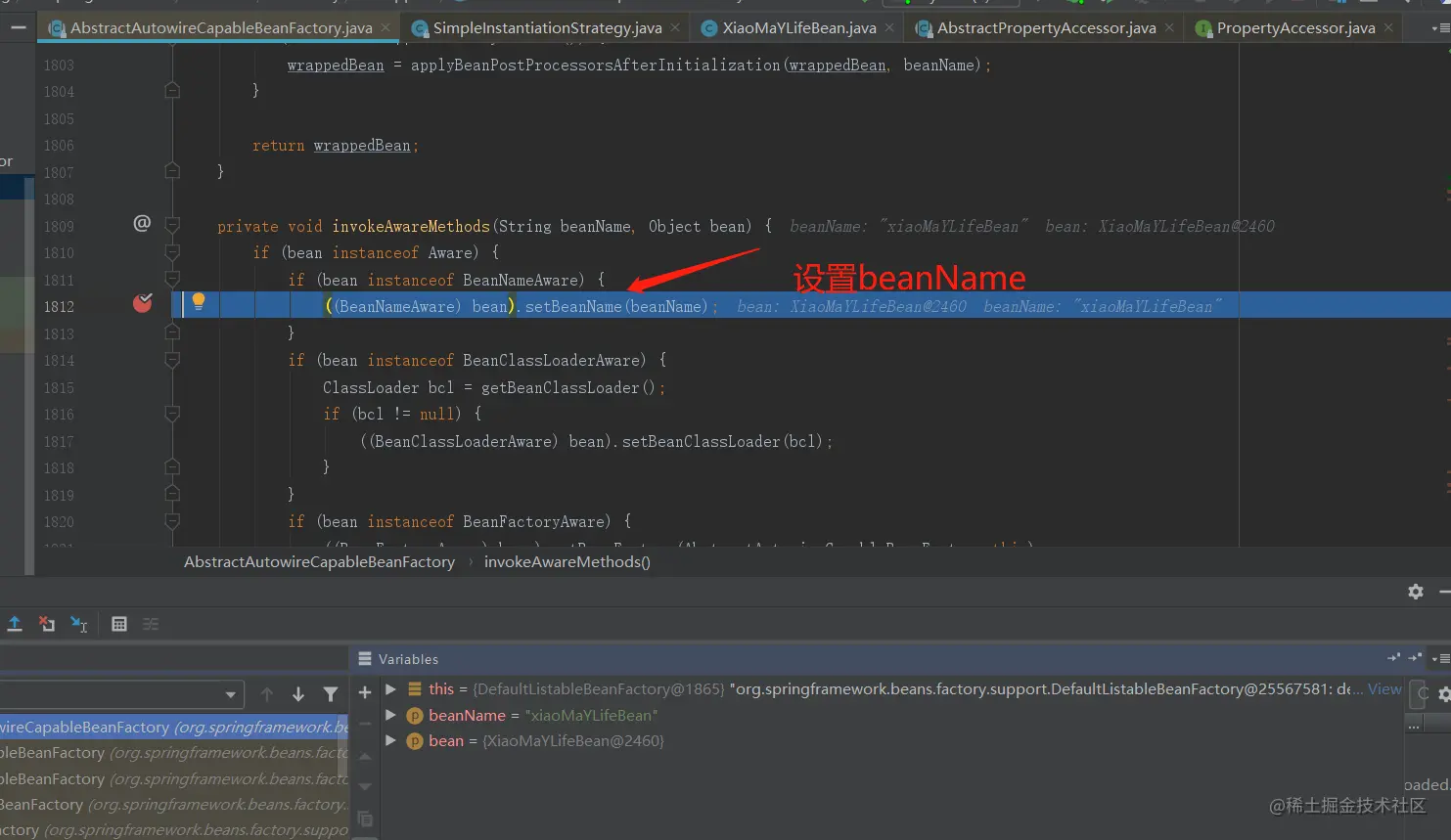The image size is (1451, 840).
Task: Fold the 'if bcl != null' block at line 1816
Action: click(x=172, y=414)
